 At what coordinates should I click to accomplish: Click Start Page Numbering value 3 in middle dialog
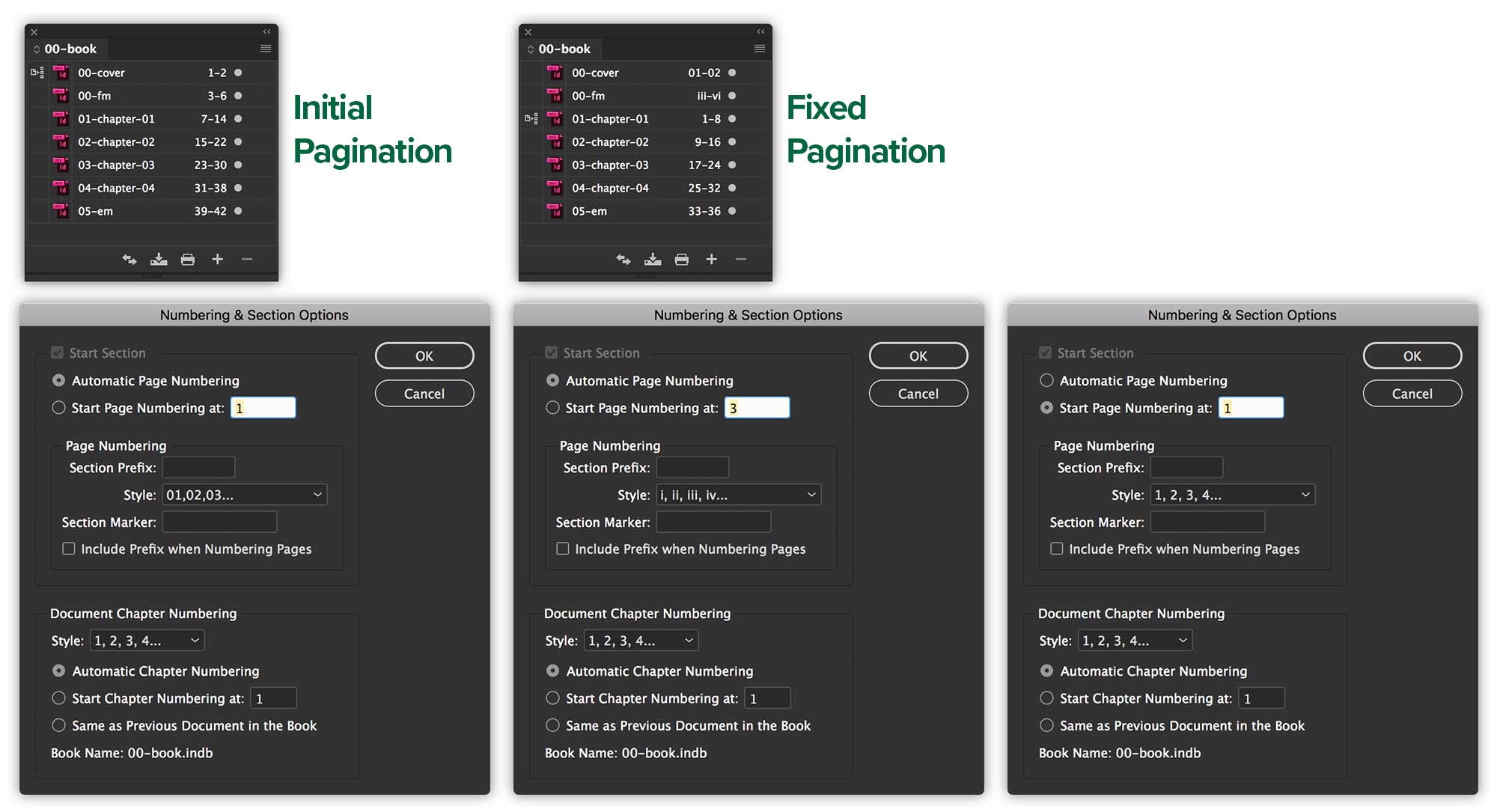(757, 408)
